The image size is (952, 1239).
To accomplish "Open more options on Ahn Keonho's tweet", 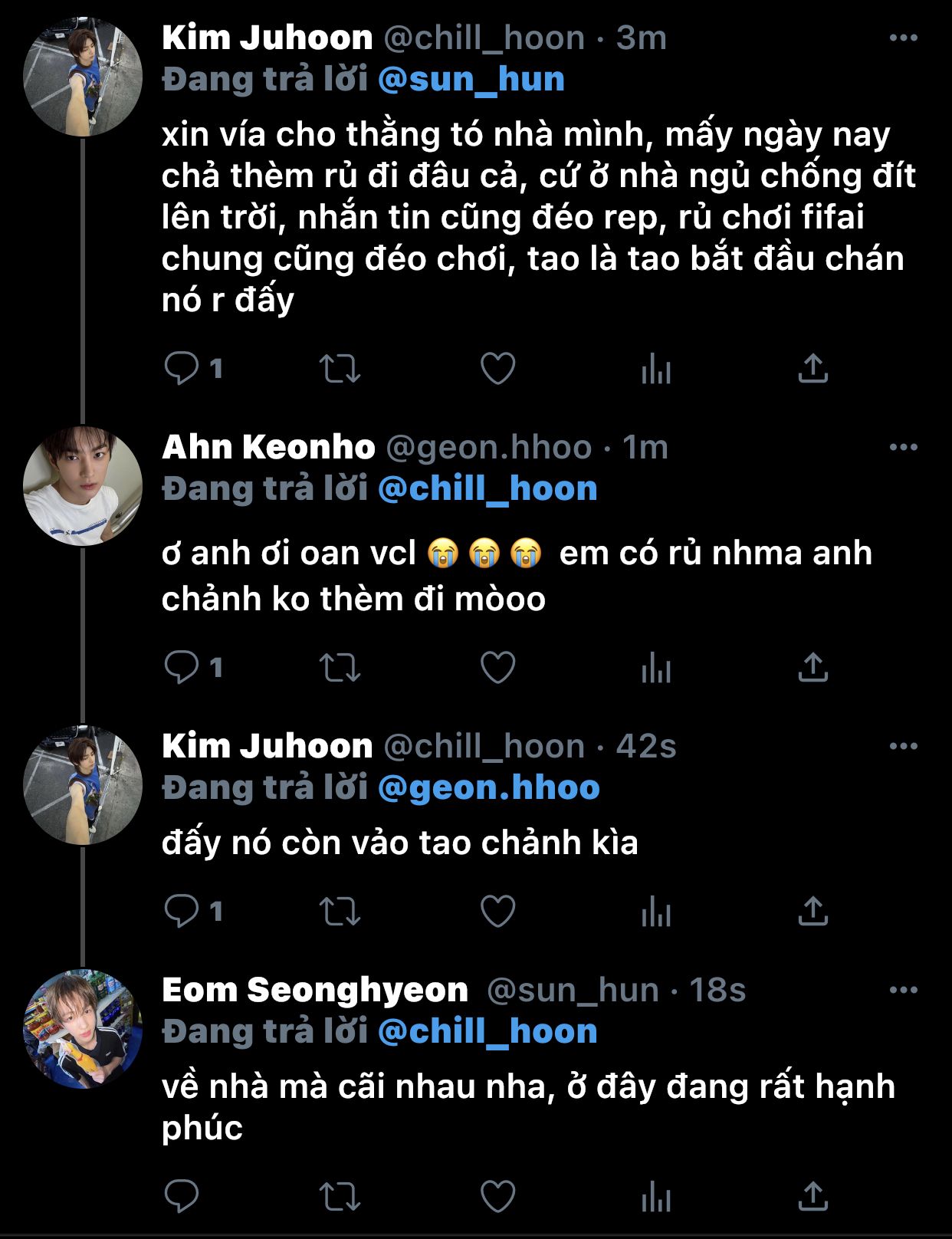I will (x=903, y=447).
